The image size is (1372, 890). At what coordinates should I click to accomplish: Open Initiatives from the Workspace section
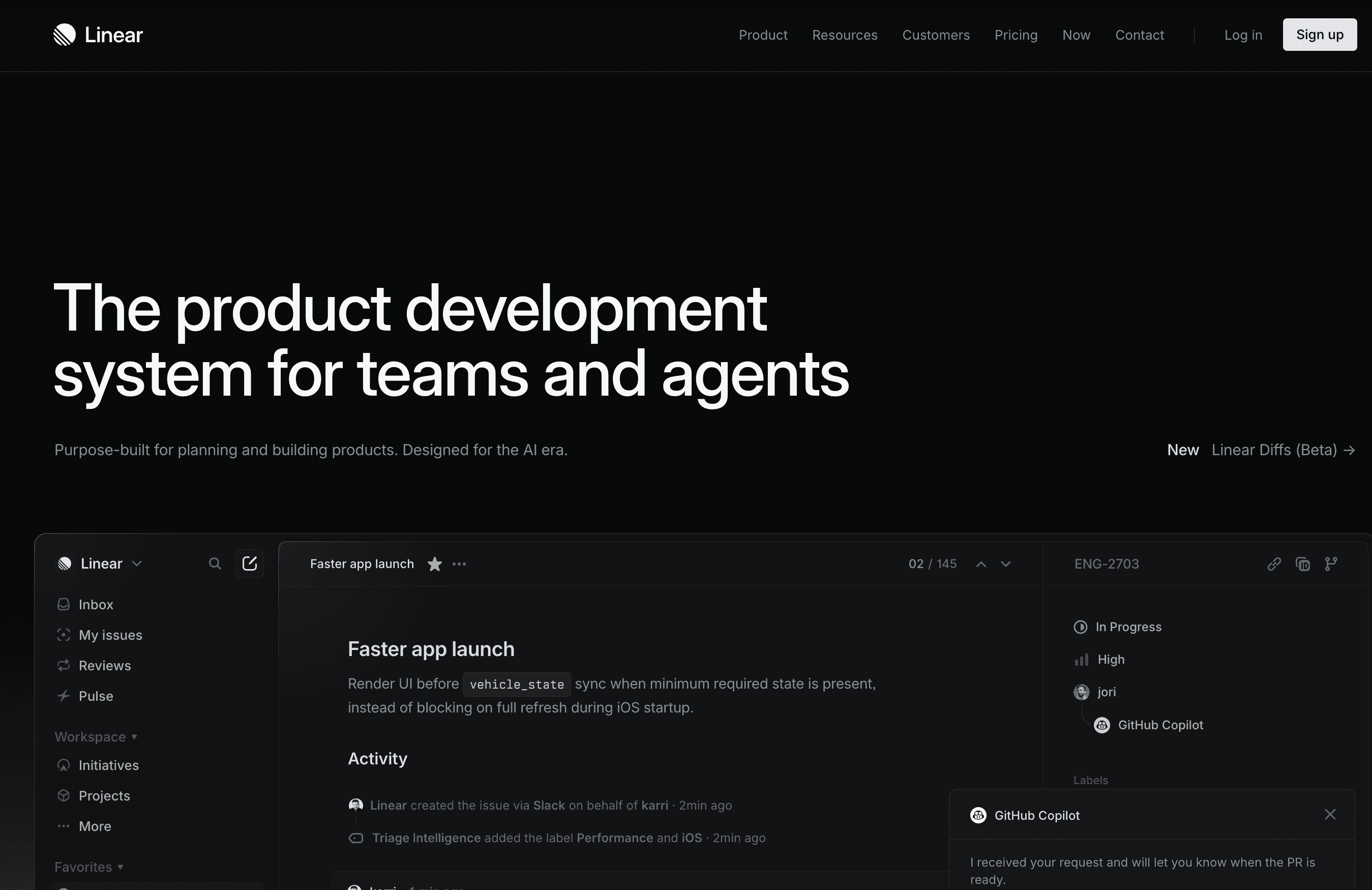108,765
